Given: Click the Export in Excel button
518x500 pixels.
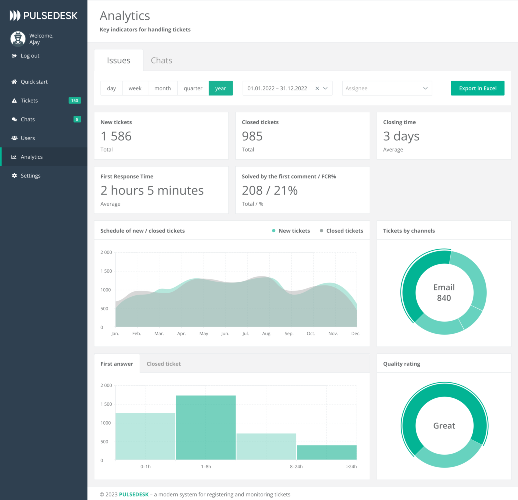Looking at the screenshot, I should (477, 88).
